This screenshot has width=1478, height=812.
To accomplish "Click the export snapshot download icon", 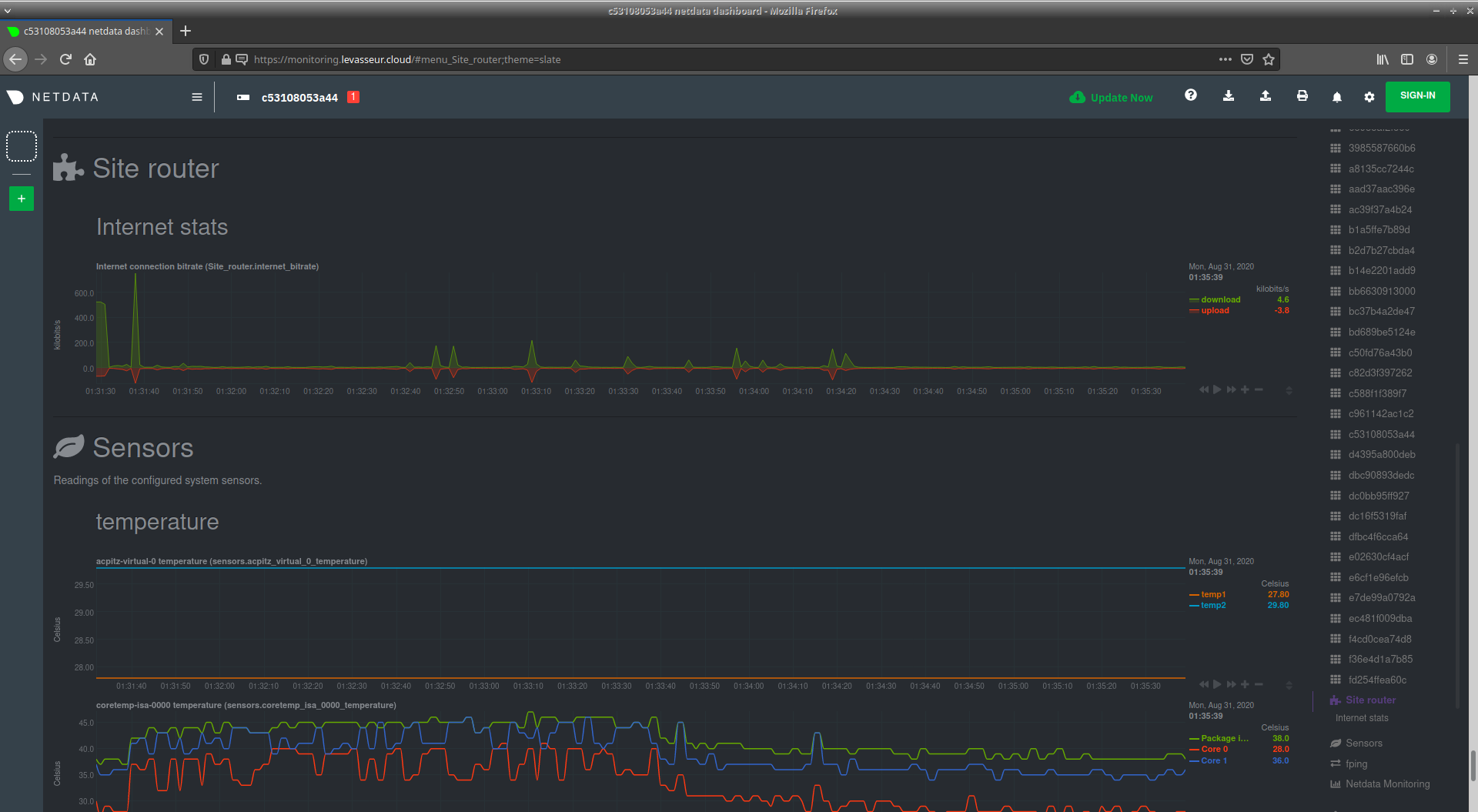I will pyautogui.click(x=1228, y=96).
